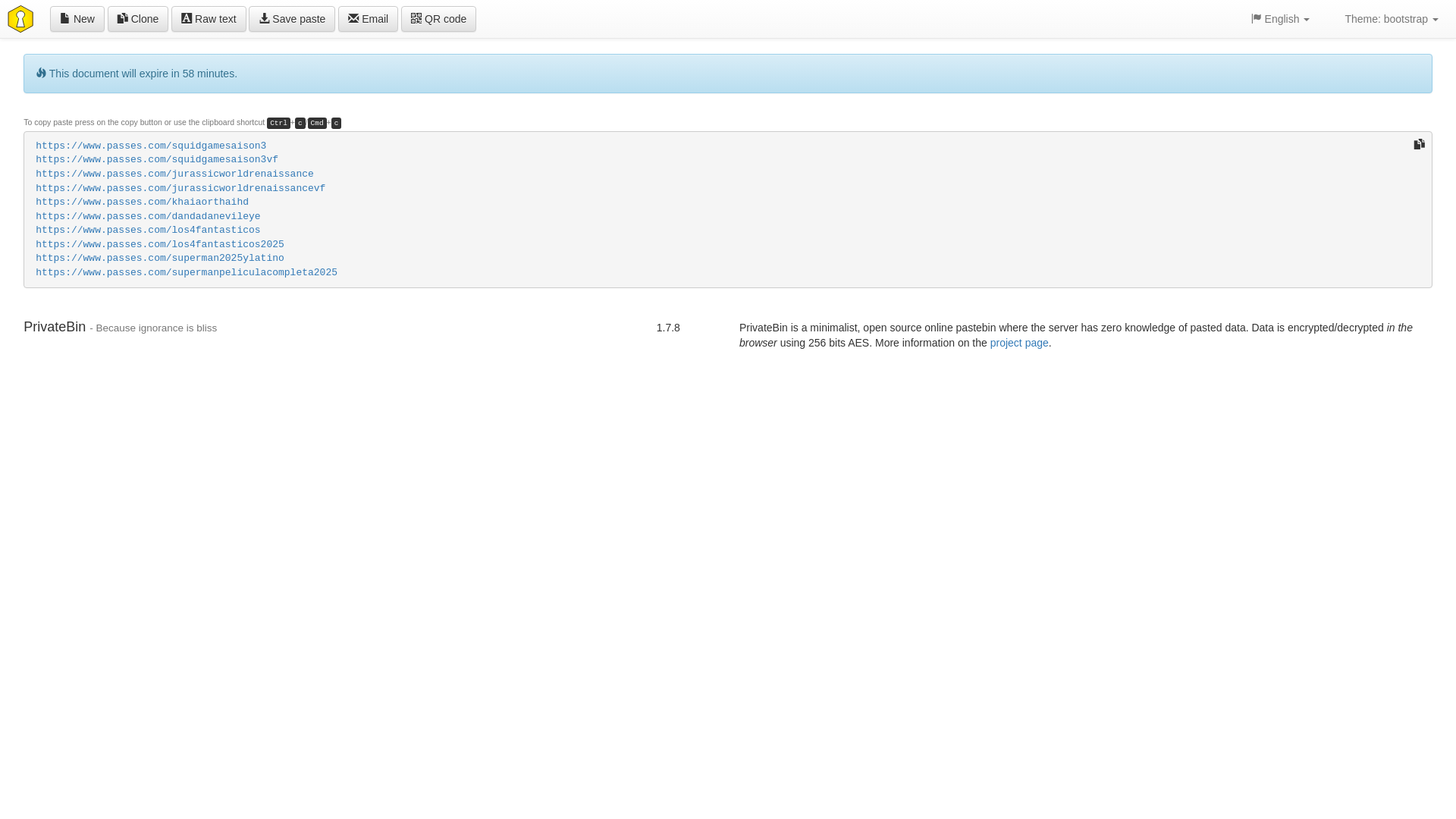The height and width of the screenshot is (819, 1456).
Task: Open the los4fantasticos link
Action: (148, 230)
